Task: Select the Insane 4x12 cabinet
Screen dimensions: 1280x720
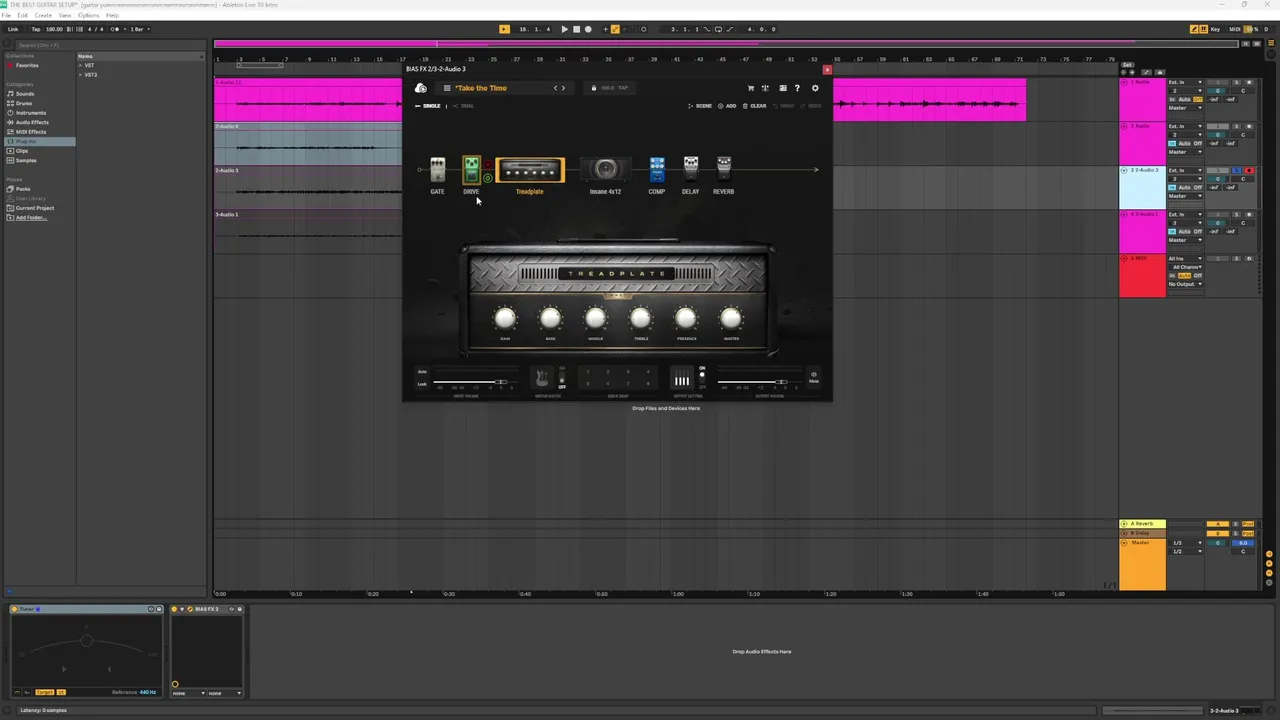Action: tap(606, 169)
